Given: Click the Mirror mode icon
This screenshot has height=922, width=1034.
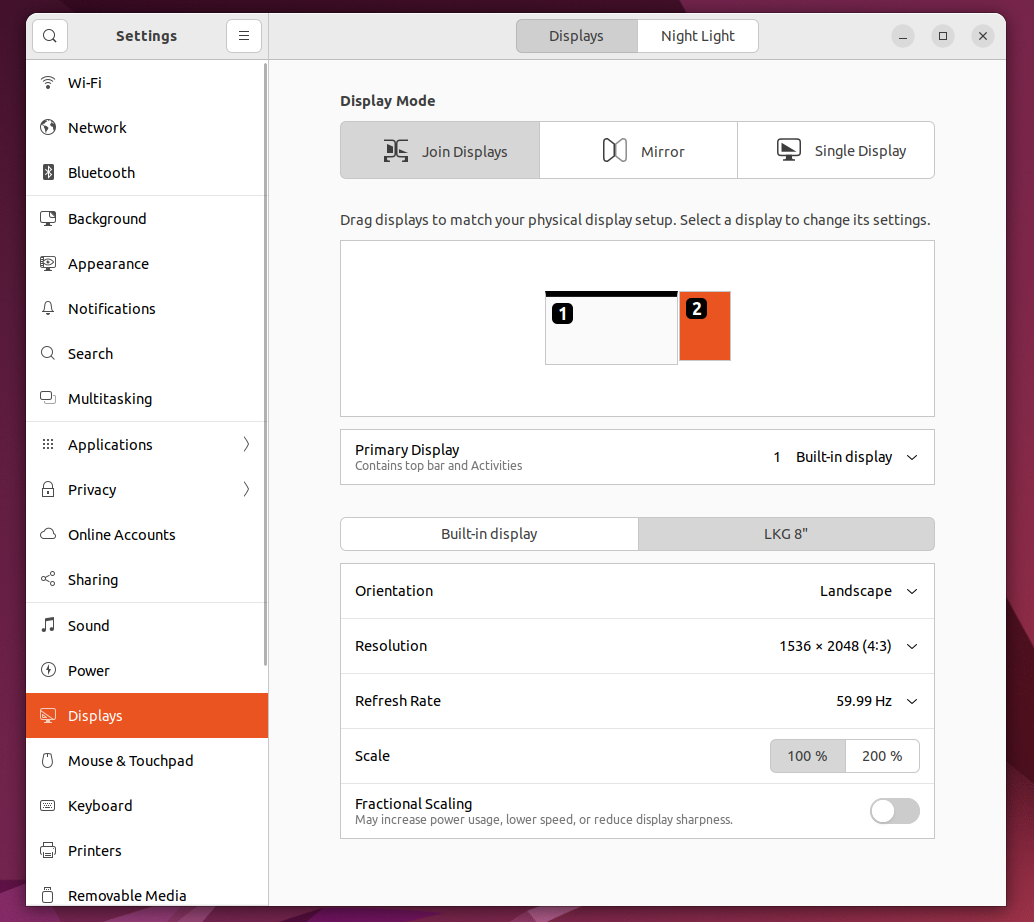Looking at the screenshot, I should tap(615, 150).
